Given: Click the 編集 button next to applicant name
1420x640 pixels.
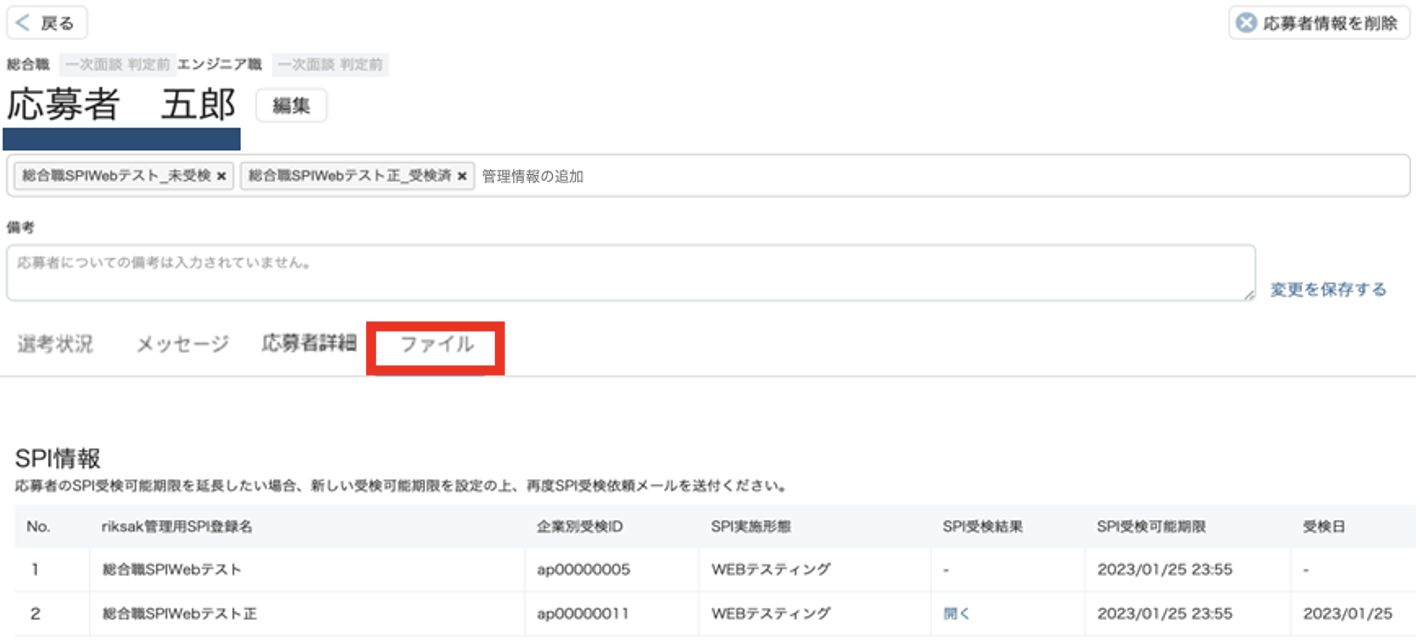Looking at the screenshot, I should point(291,105).
